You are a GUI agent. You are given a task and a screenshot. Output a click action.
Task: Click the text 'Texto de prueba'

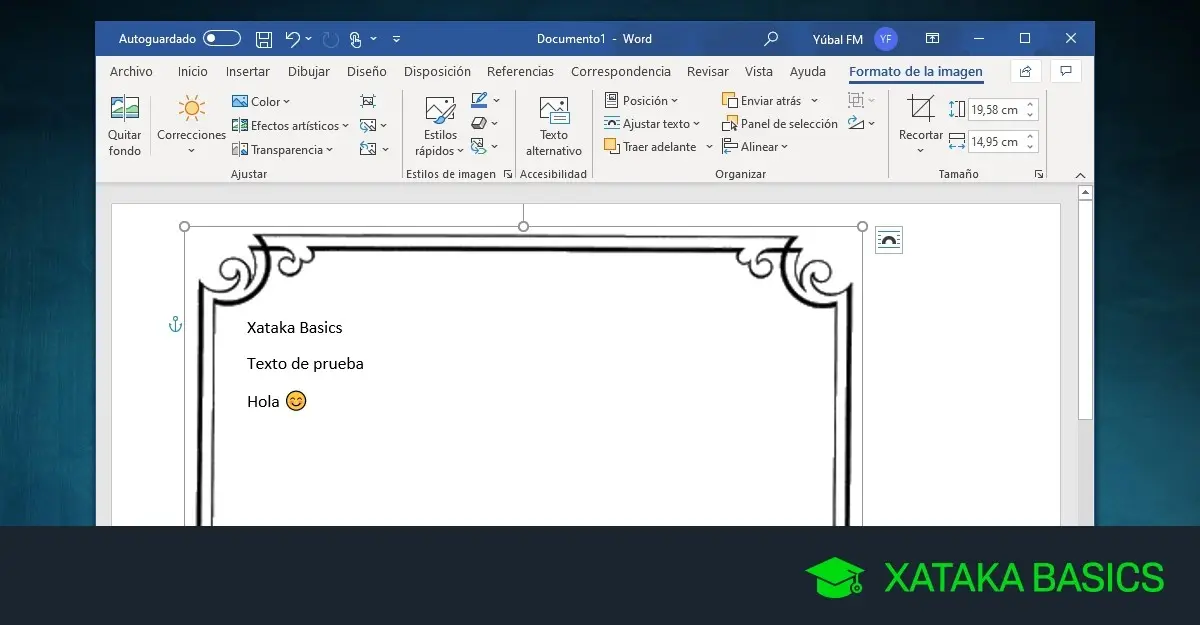pos(305,363)
